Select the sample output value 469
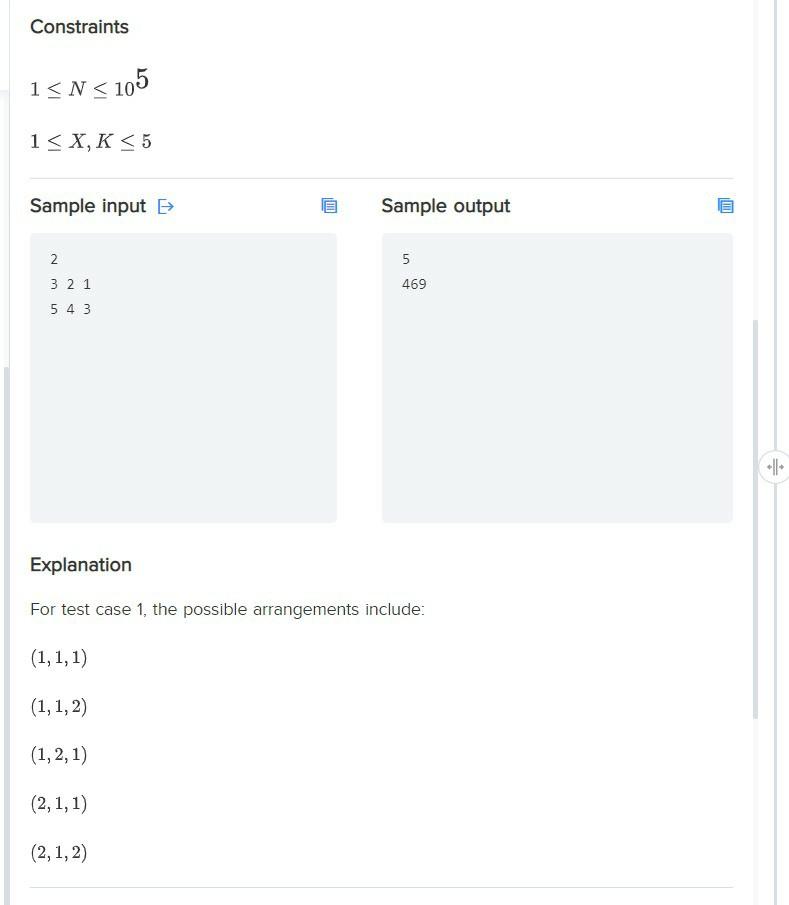 click(x=414, y=284)
